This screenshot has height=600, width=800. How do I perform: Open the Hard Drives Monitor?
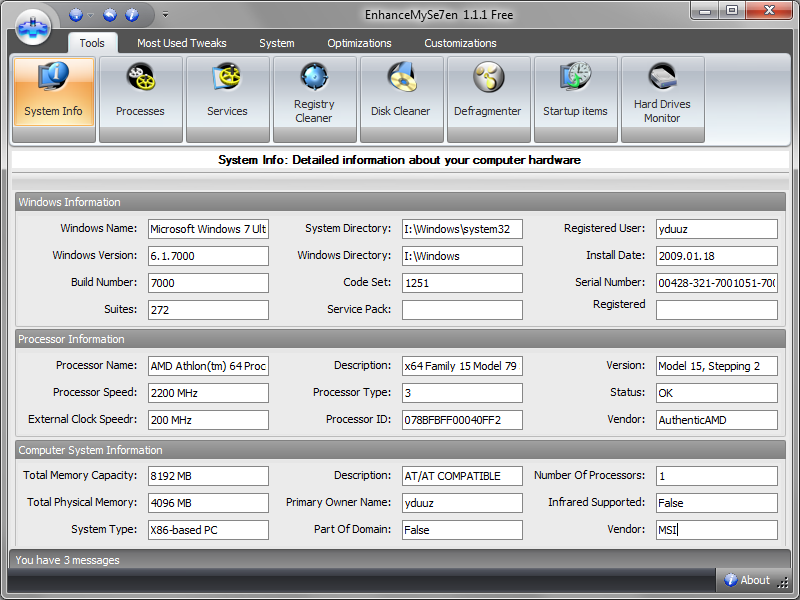point(662,97)
